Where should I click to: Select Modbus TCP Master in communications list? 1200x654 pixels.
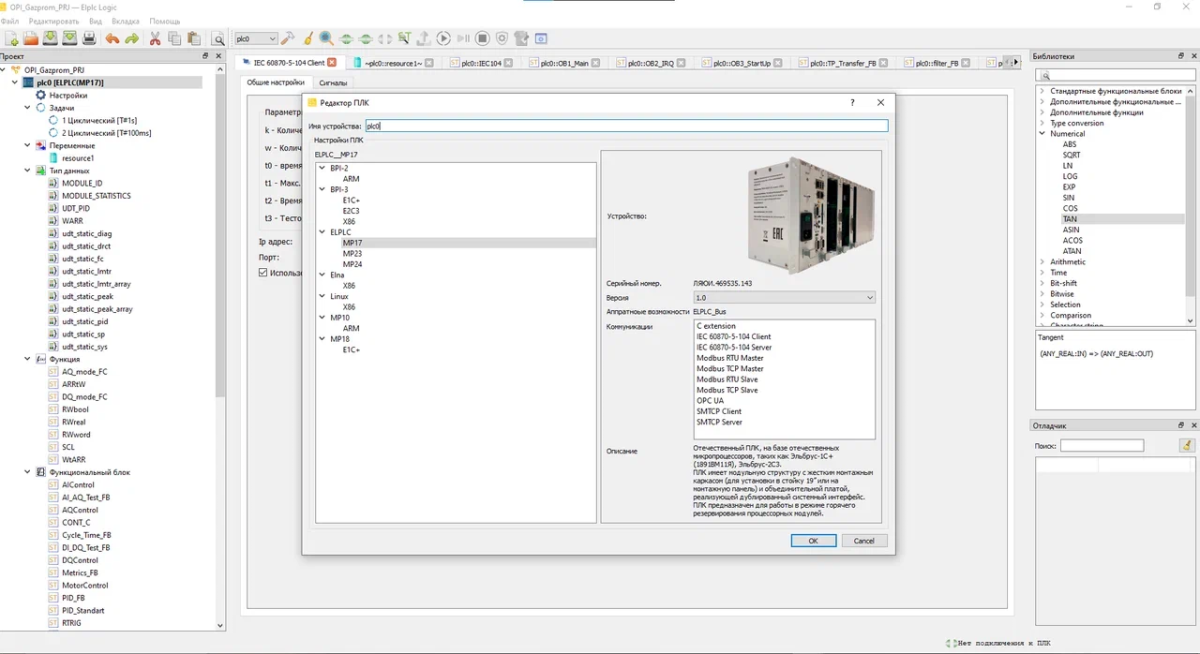730,369
